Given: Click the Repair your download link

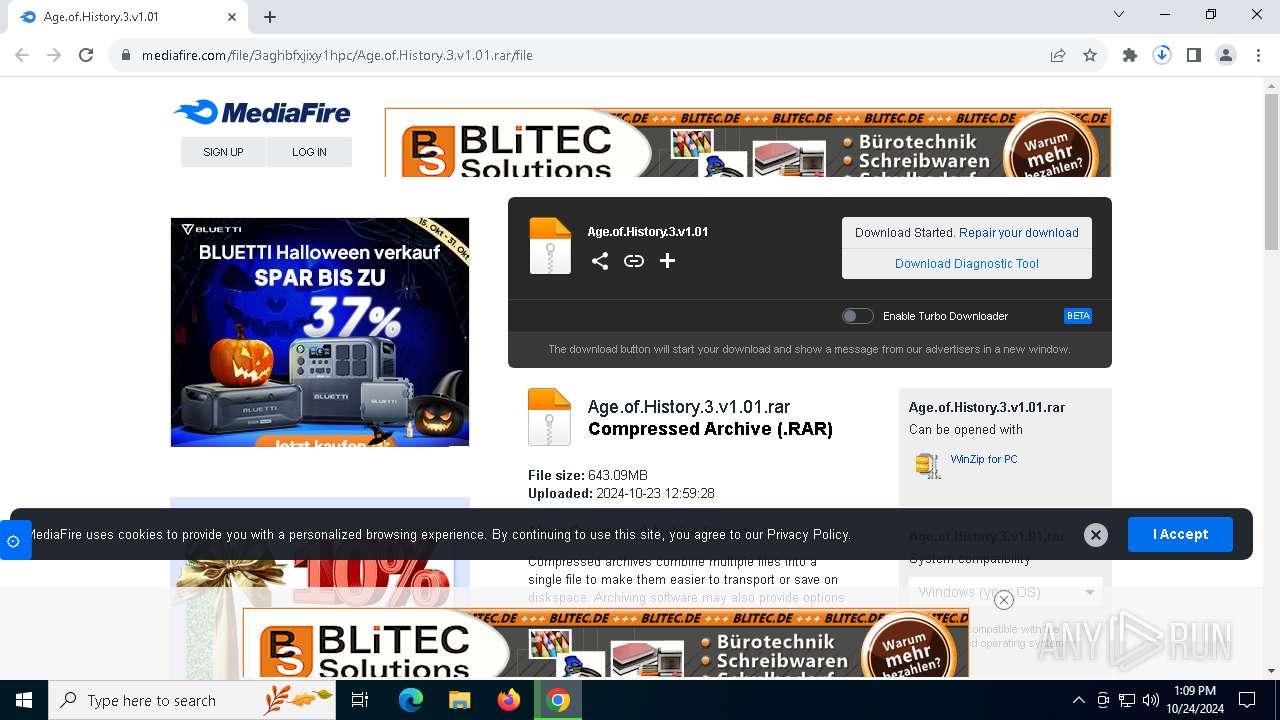Looking at the screenshot, I should coord(1018,233).
